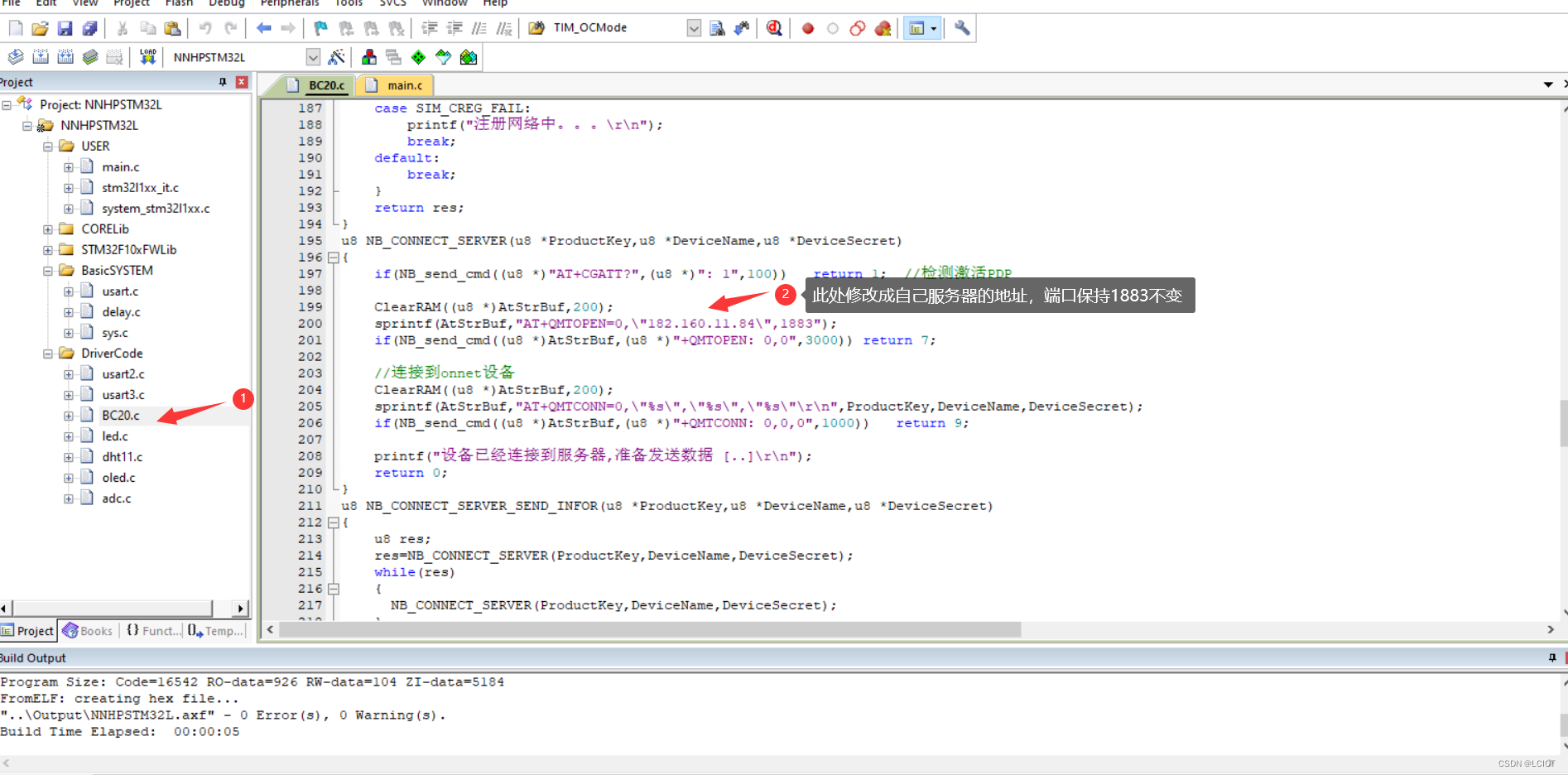Open the Window menu
The height and width of the screenshot is (775, 1568).
(445, 3)
